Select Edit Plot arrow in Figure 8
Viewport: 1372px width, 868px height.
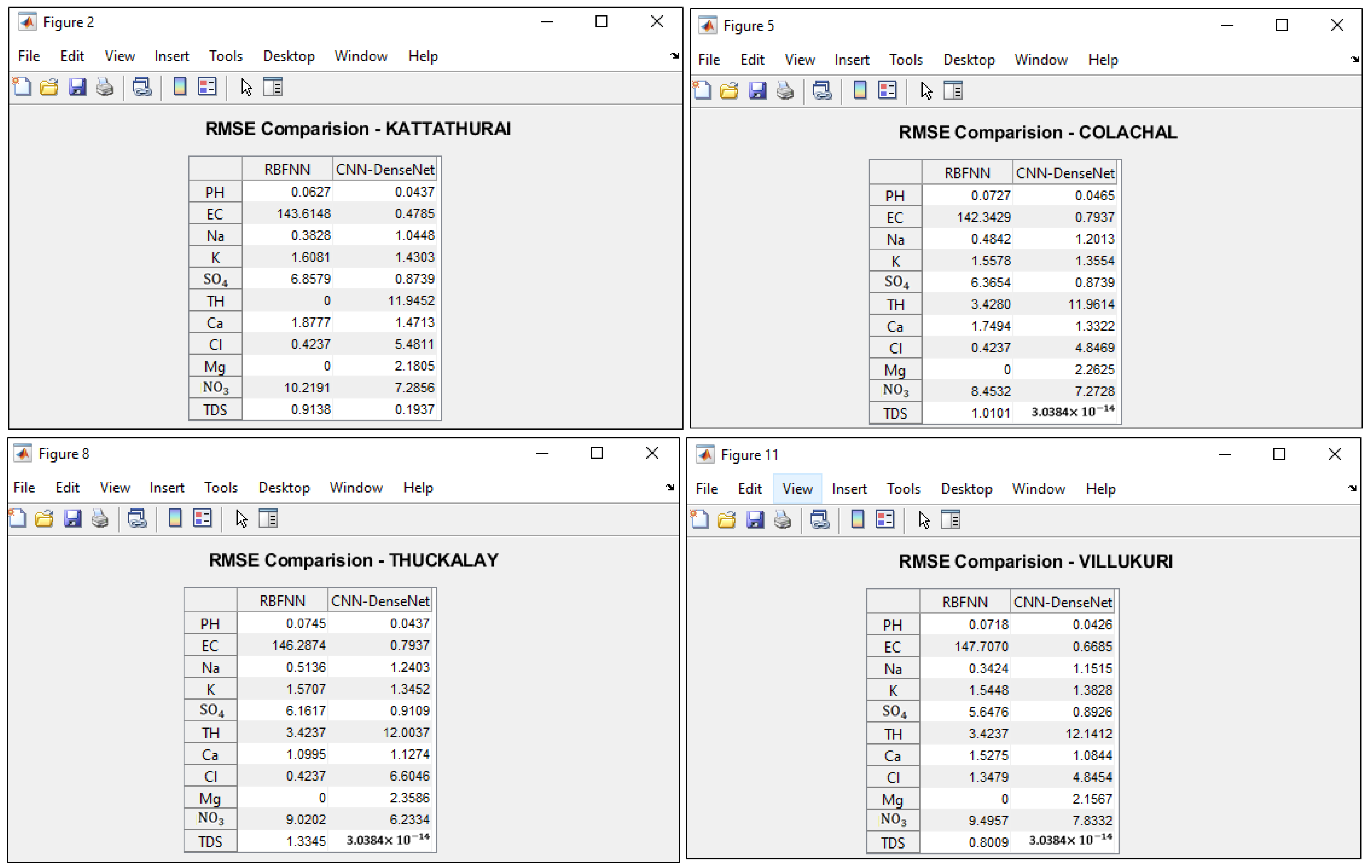point(241,519)
